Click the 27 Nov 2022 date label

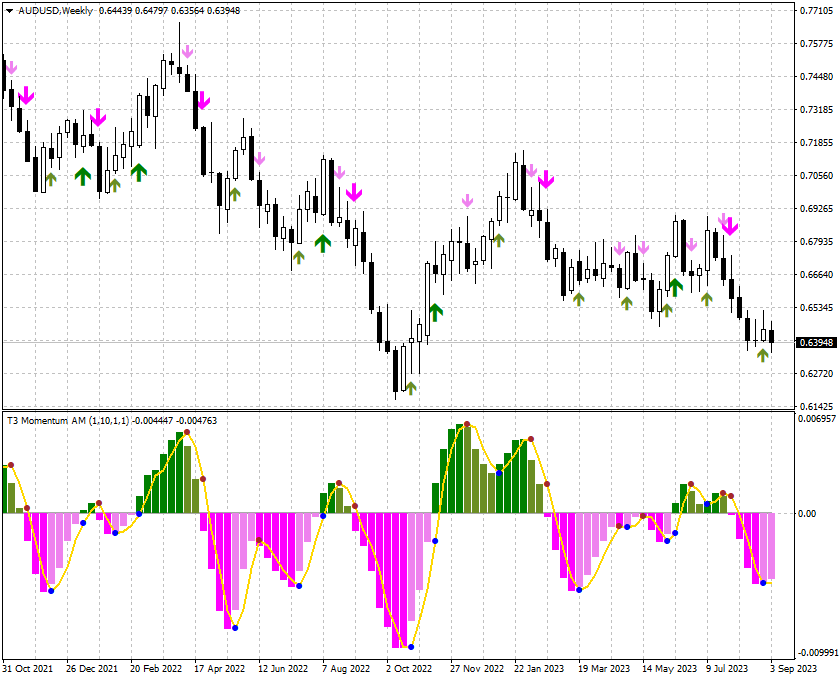477,669
